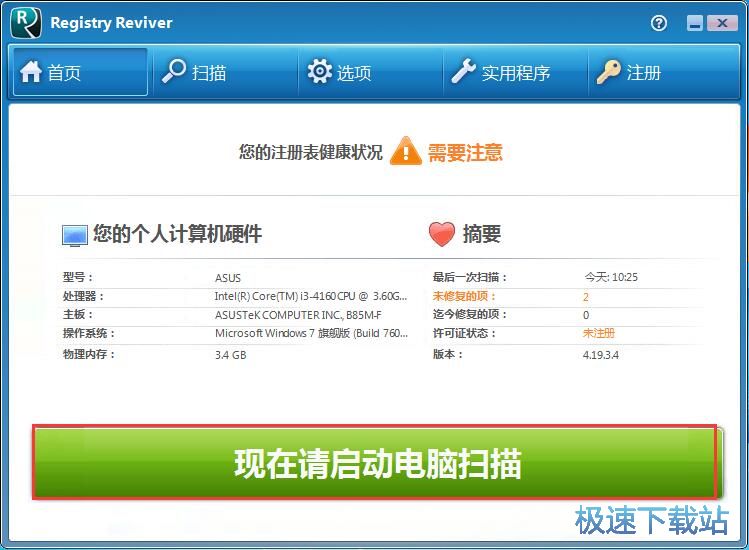Click the 最后一次扫描 label

(470, 277)
